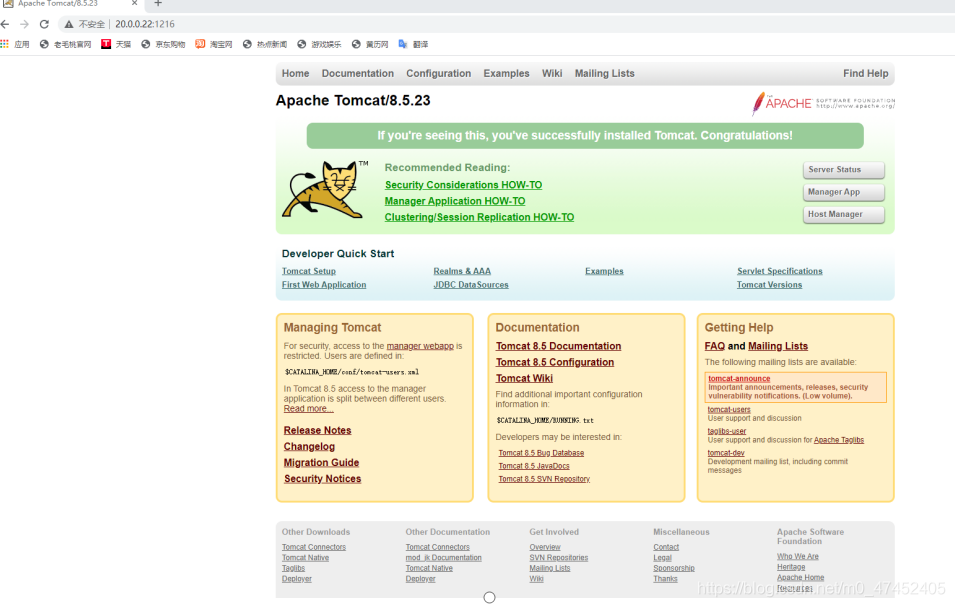Open Tomcat 8.5 Documentation link
The image size is (955, 607).
558,346
